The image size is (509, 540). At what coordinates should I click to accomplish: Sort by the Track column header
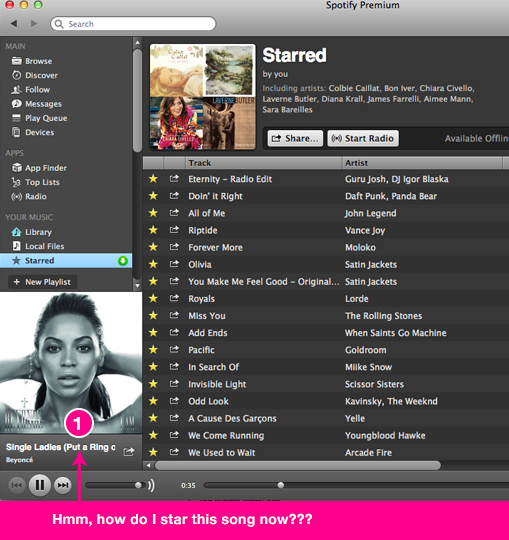263,163
